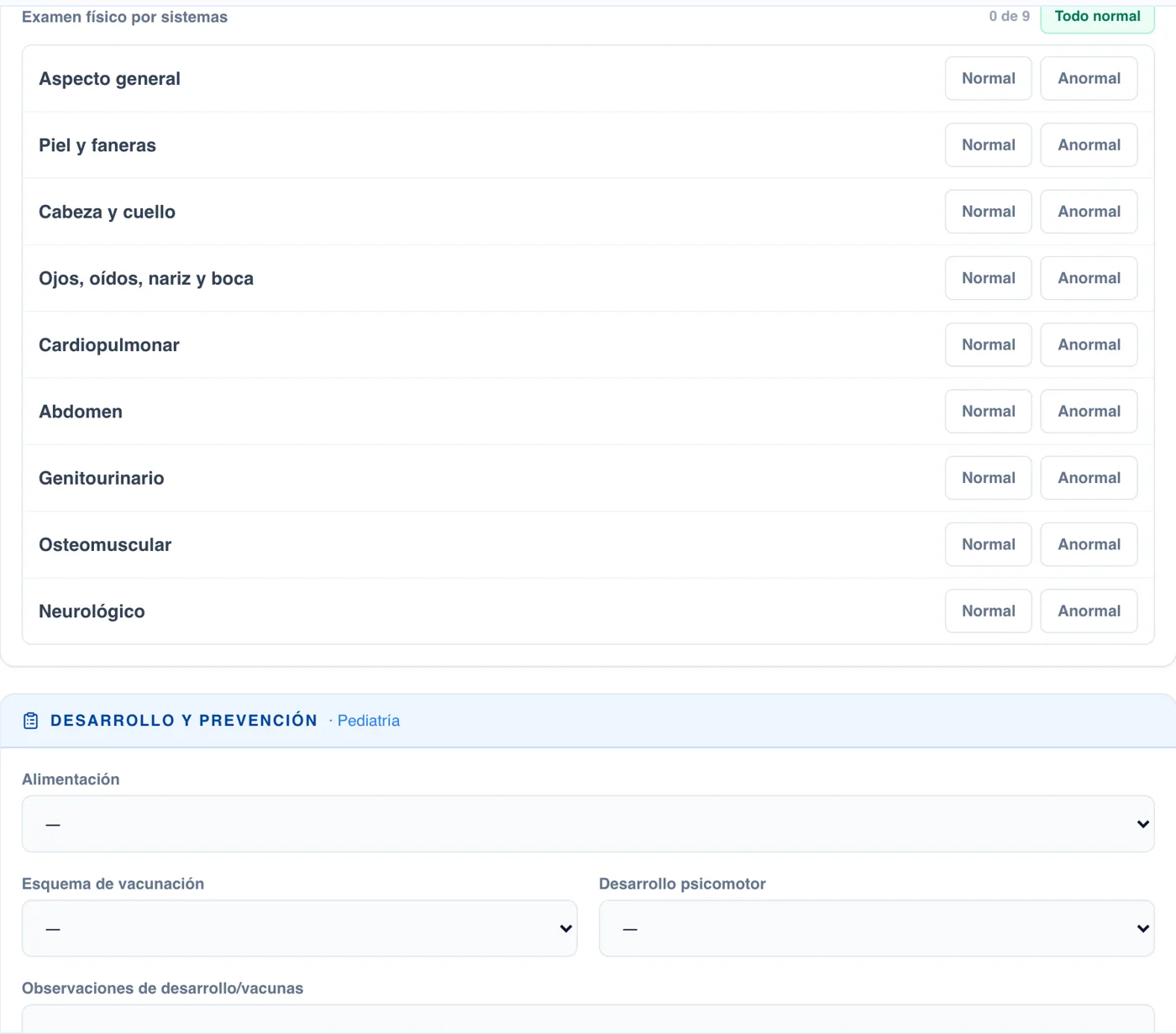This screenshot has width=1176, height=1034.
Task: Click the Abdomen row label
Action: coord(81,412)
